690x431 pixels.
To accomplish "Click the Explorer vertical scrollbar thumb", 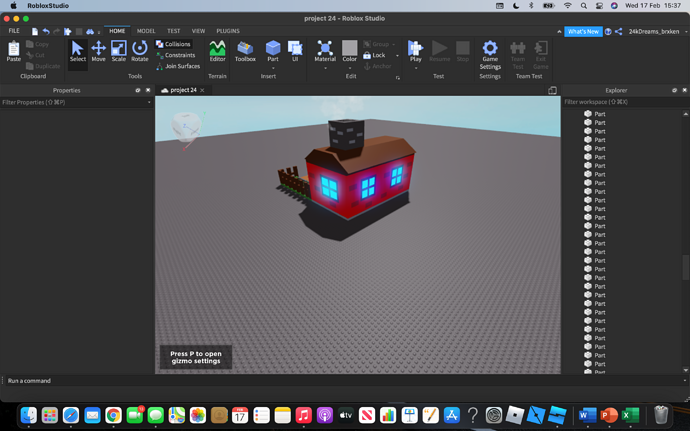I will (685, 267).
